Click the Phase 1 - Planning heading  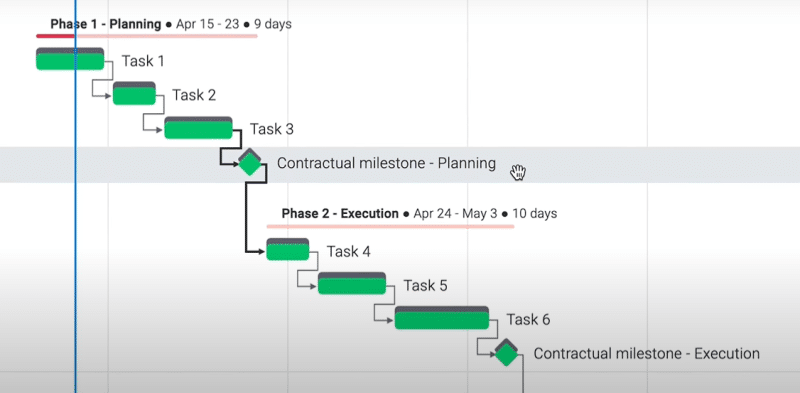point(106,24)
